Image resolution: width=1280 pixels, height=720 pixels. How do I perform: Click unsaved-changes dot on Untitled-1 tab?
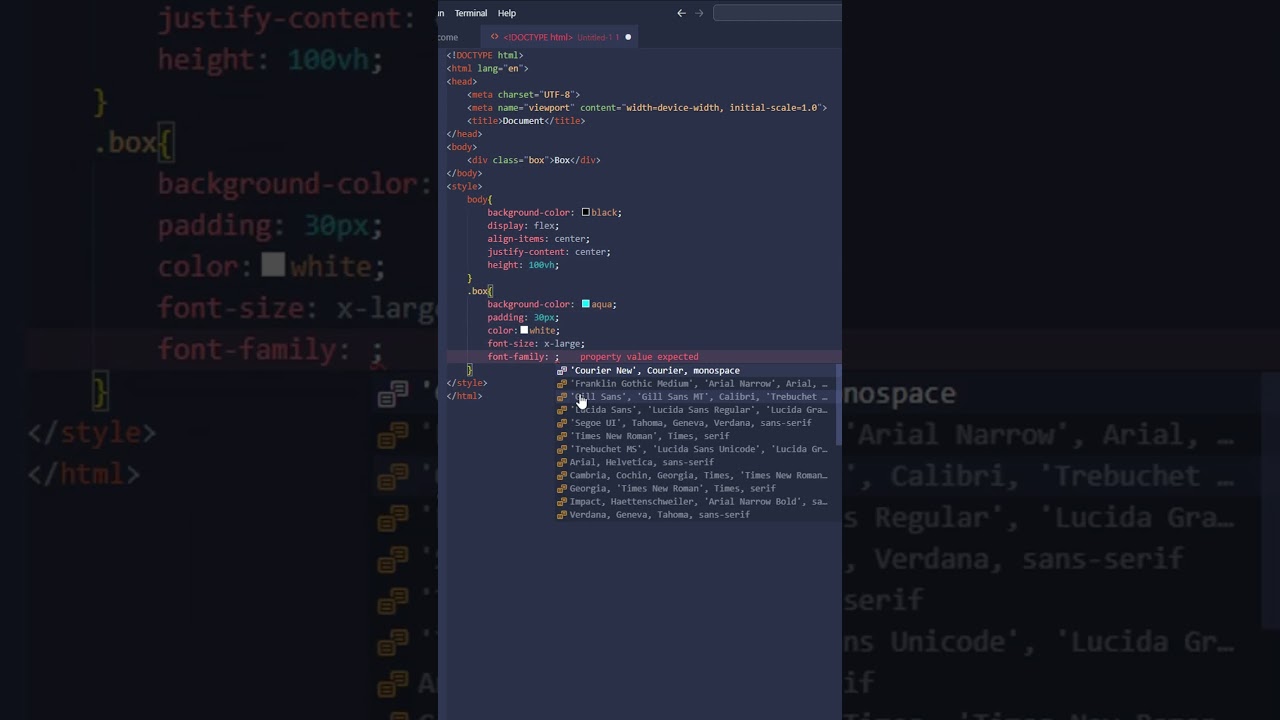tap(628, 37)
